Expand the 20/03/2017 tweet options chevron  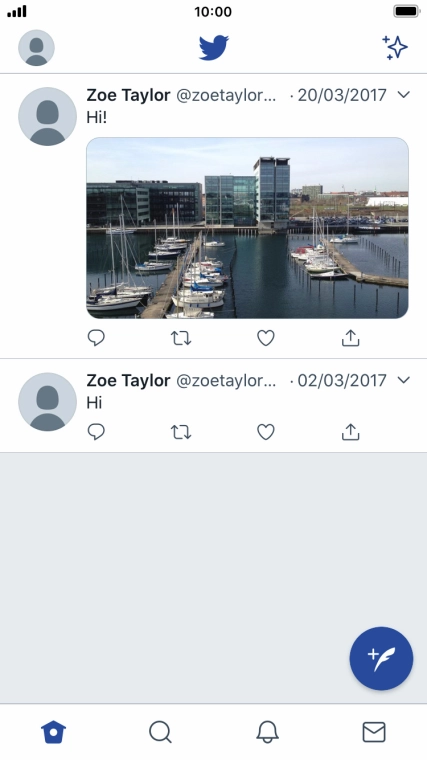[403, 95]
